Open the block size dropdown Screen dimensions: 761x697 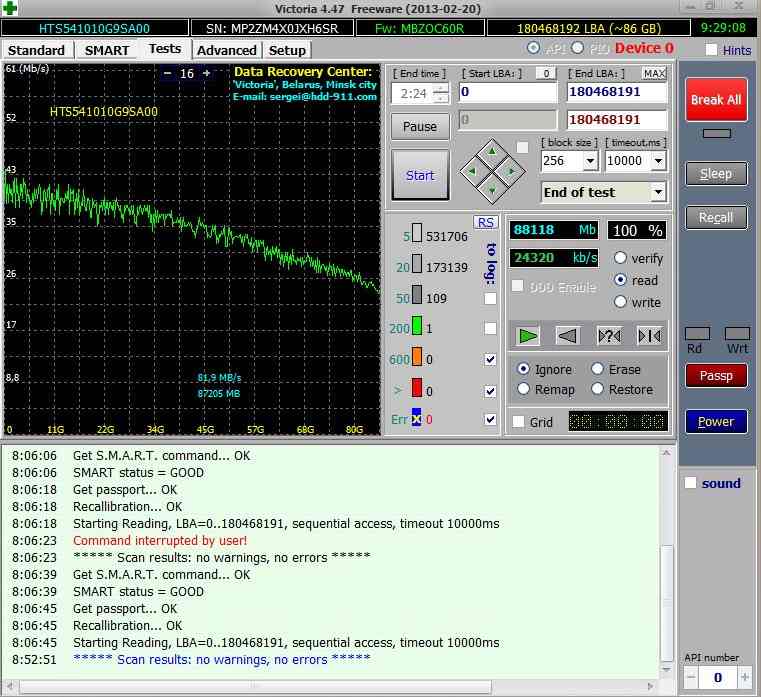tap(589, 161)
